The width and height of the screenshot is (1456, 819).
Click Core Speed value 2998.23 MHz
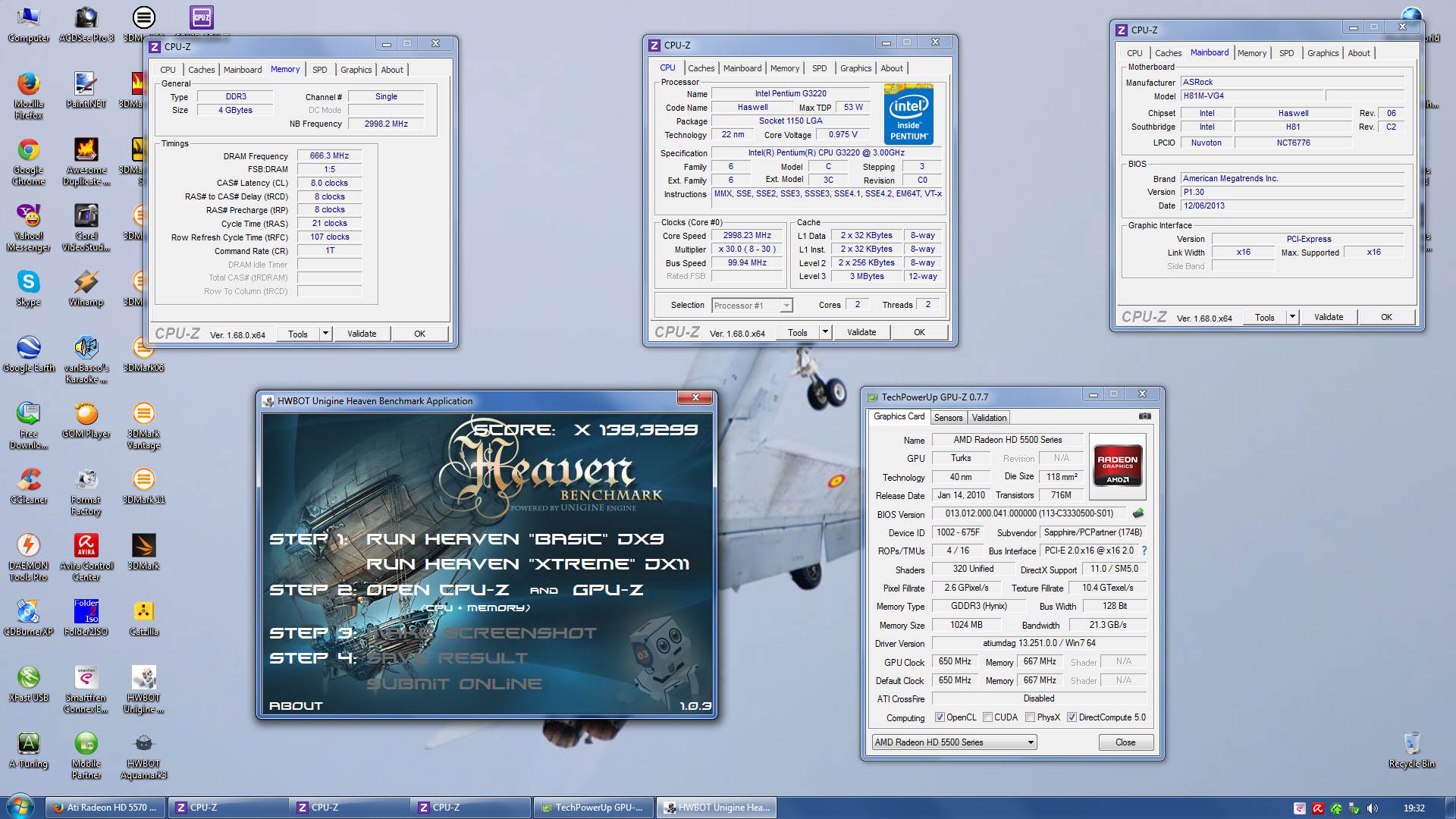pos(747,236)
